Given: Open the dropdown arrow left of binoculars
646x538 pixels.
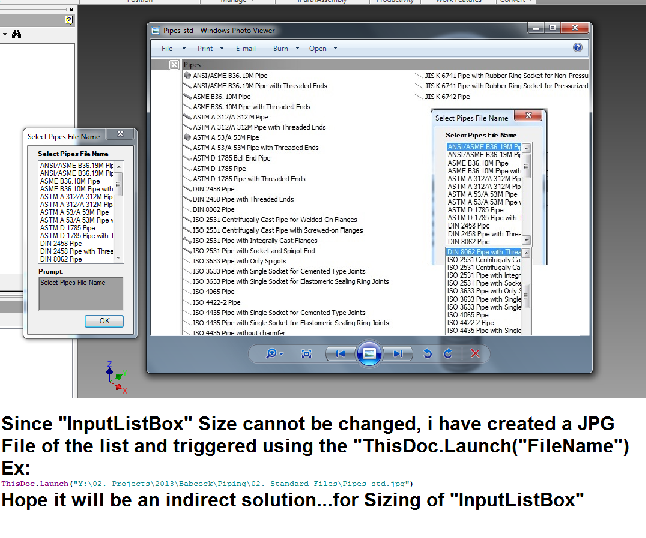Looking at the screenshot, I should point(5,34).
